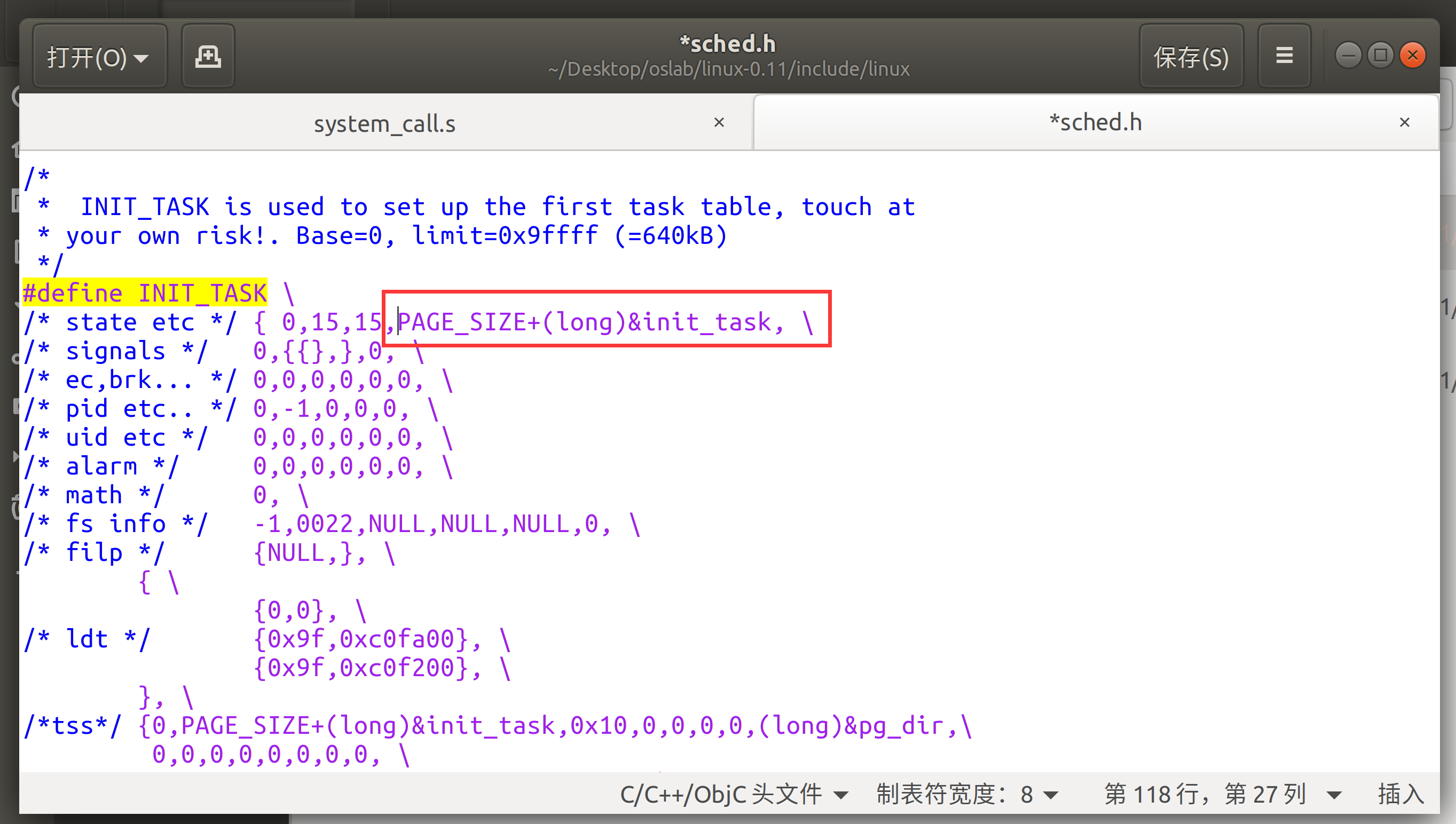Maximize the gedit window
The image size is (1456, 824).
click(1380, 56)
